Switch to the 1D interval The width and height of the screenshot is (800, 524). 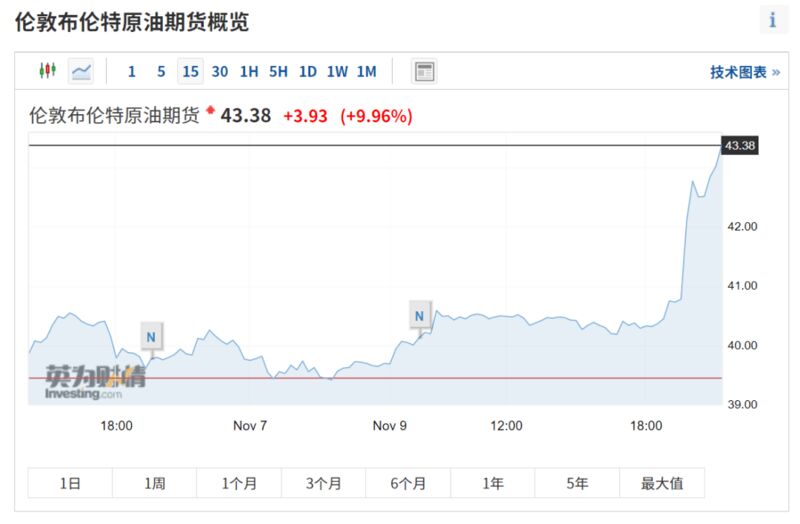(307, 71)
